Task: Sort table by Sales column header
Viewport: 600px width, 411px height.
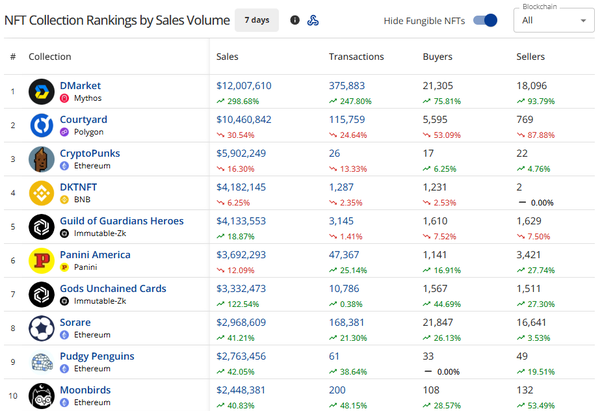Action: click(x=227, y=57)
